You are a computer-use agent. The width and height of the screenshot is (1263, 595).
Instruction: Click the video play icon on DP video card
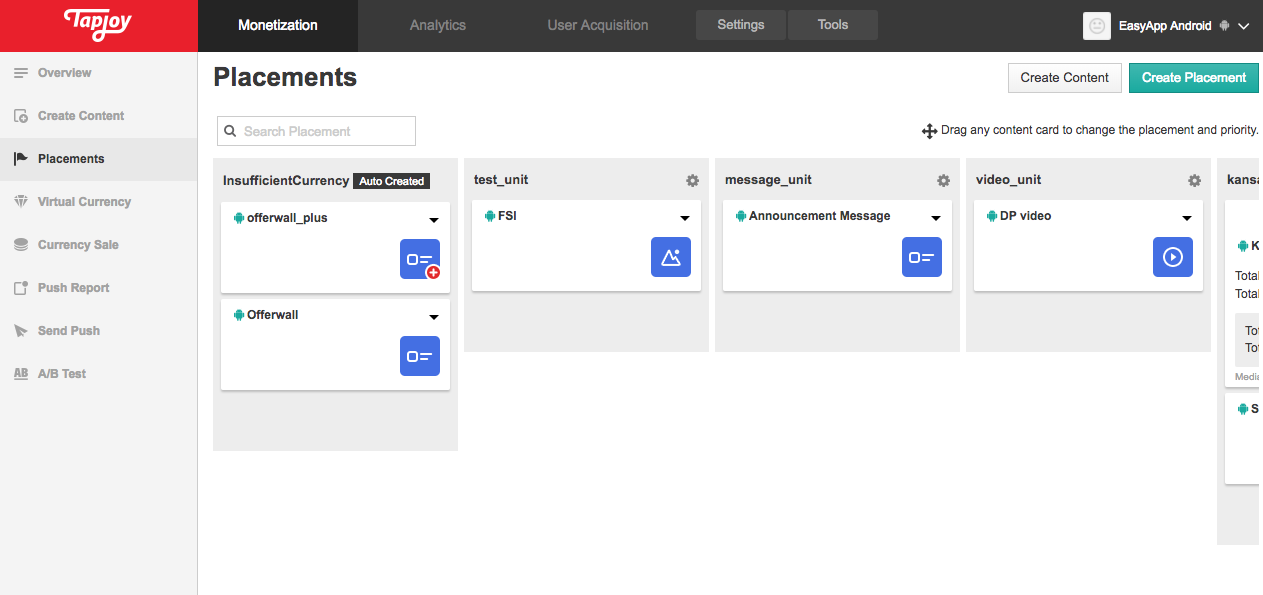coord(1172,257)
